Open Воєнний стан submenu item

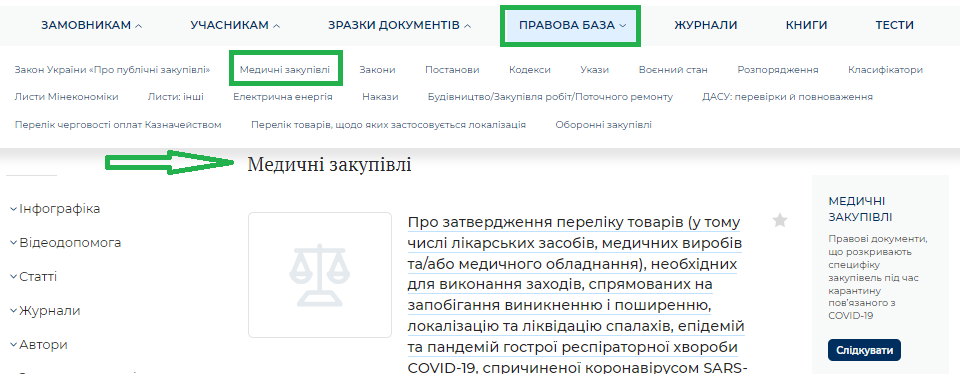pos(673,70)
